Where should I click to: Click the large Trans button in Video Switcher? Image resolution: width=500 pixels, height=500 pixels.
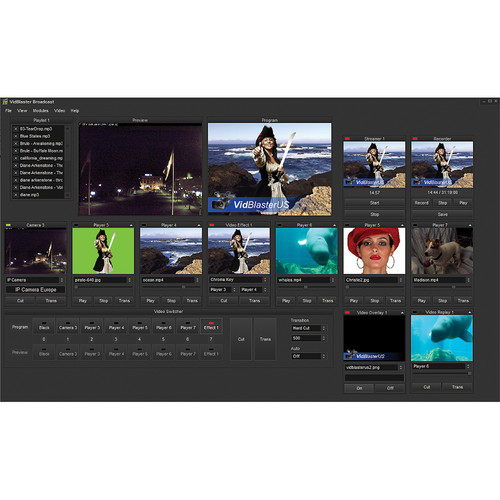point(265,339)
